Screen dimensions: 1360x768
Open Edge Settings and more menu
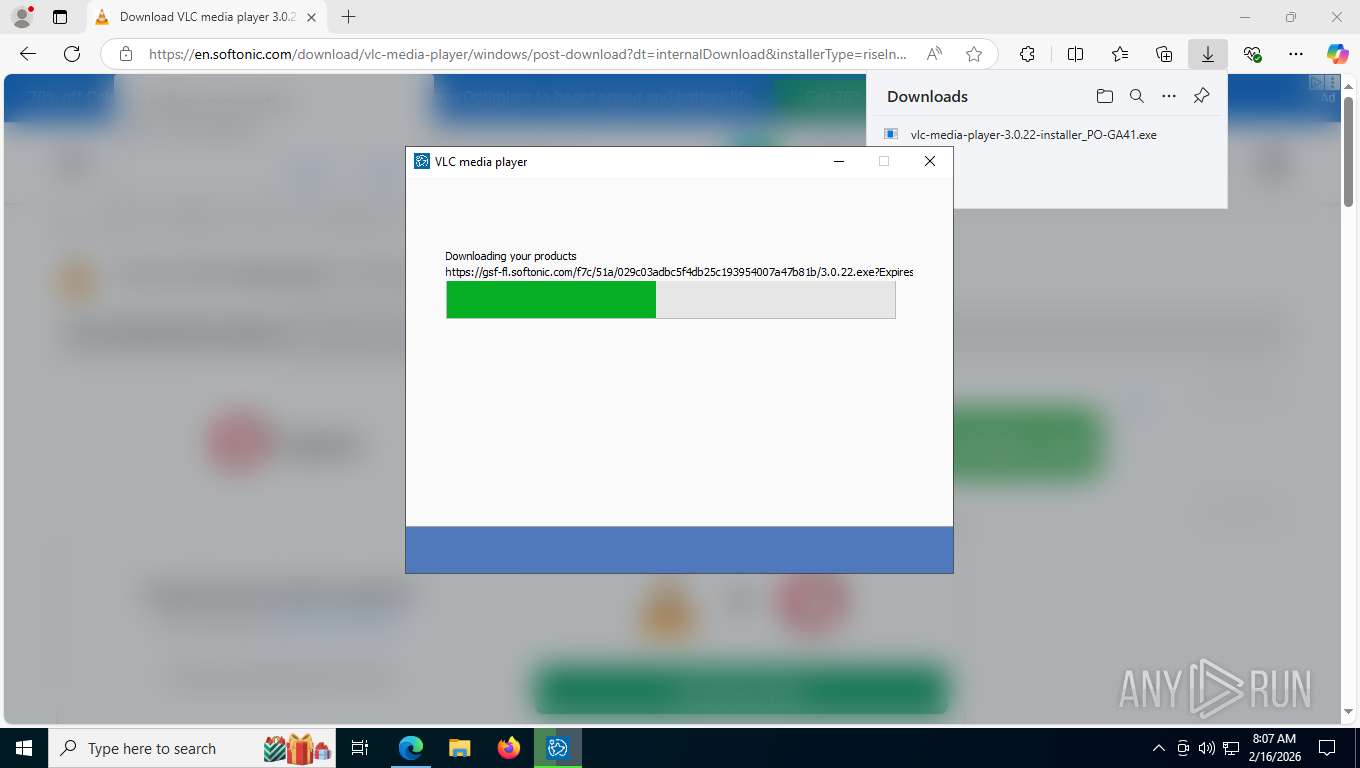(1296, 54)
